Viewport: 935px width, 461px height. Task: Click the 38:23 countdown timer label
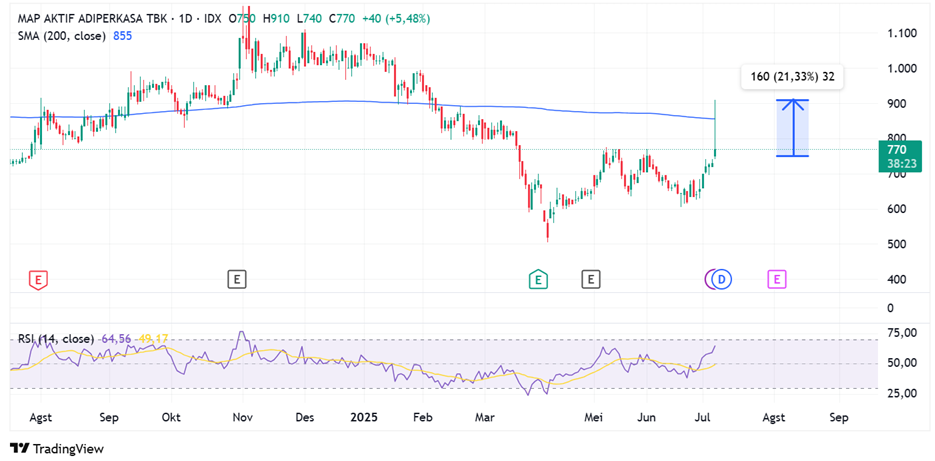click(896, 162)
